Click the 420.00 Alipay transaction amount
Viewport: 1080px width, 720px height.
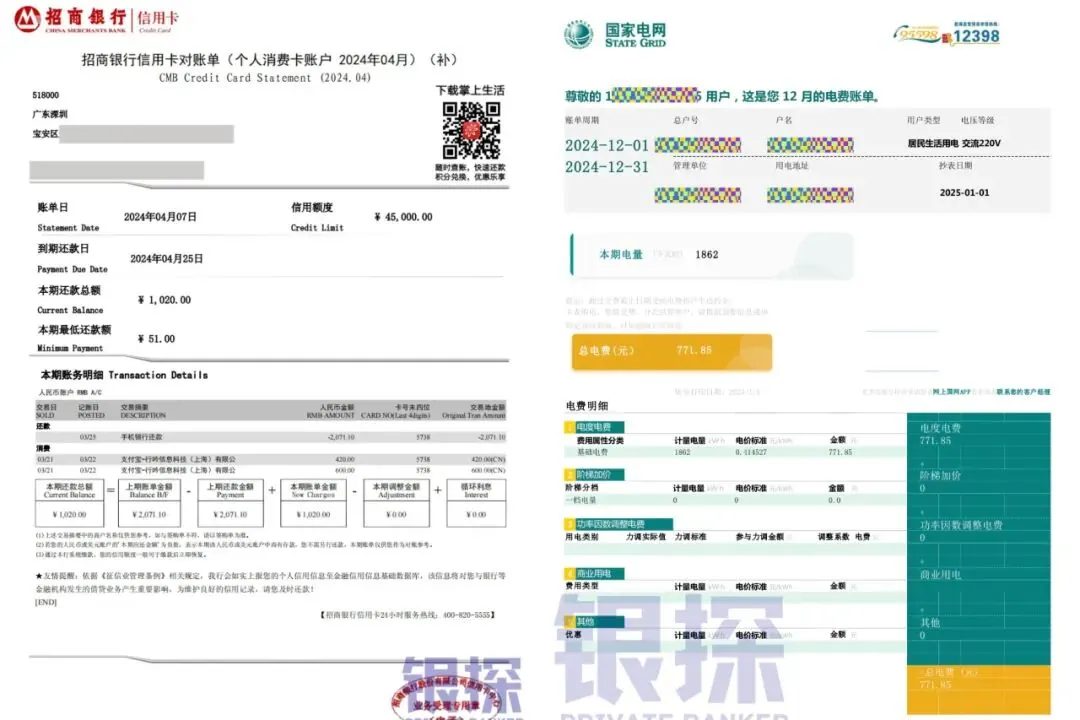tap(344, 459)
